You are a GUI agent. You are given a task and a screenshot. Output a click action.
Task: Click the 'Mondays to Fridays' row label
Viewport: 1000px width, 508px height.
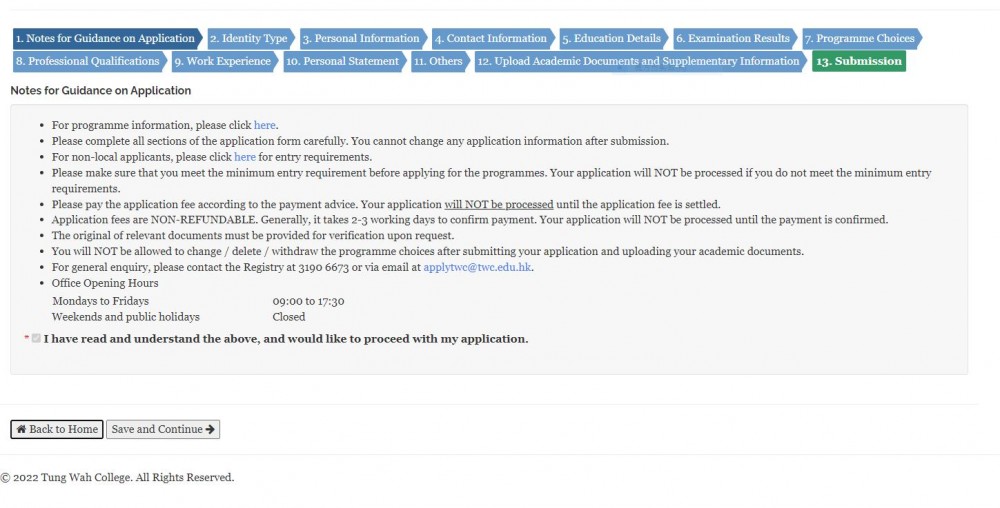coord(100,301)
